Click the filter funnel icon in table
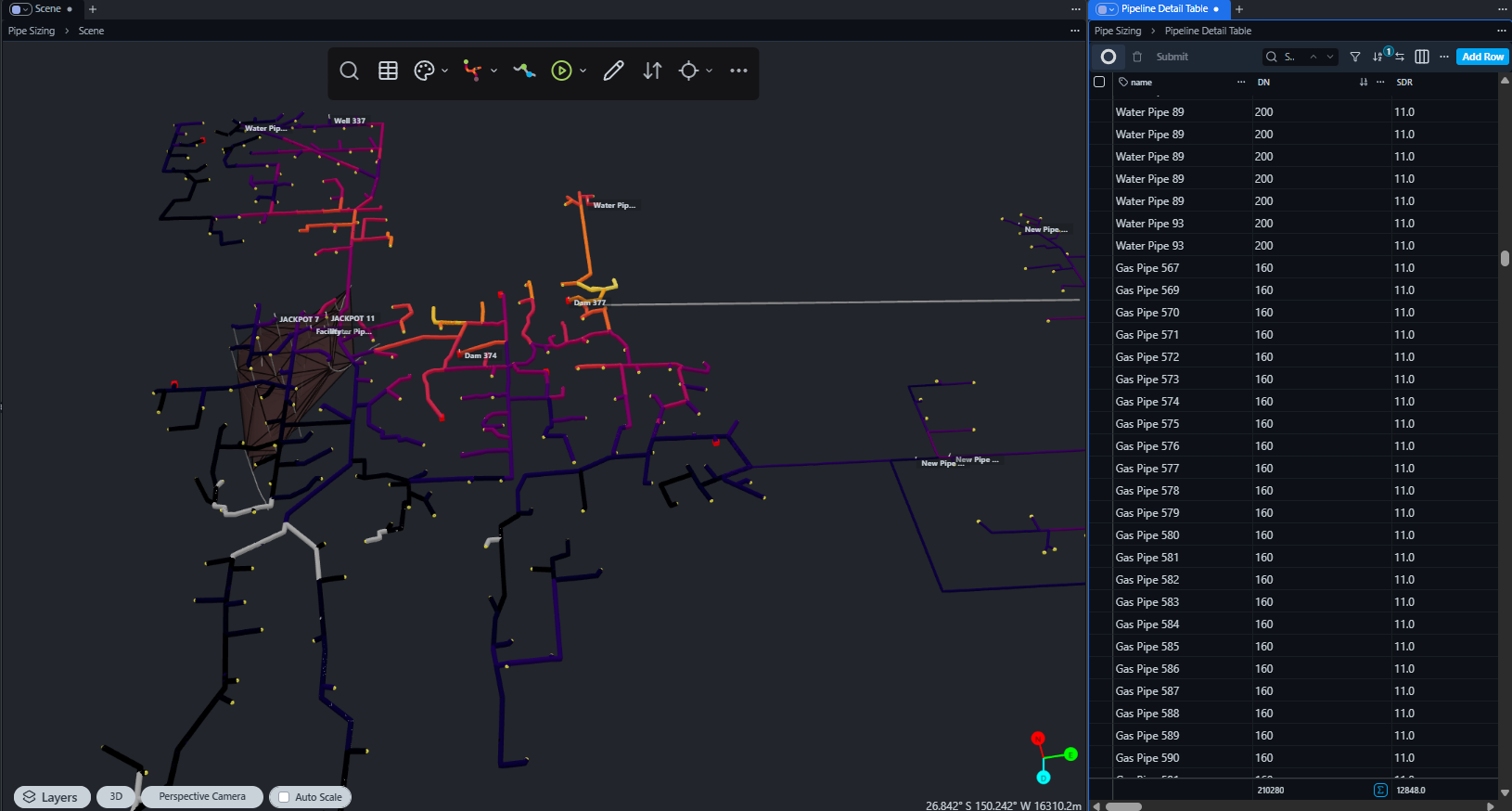 tap(1355, 57)
